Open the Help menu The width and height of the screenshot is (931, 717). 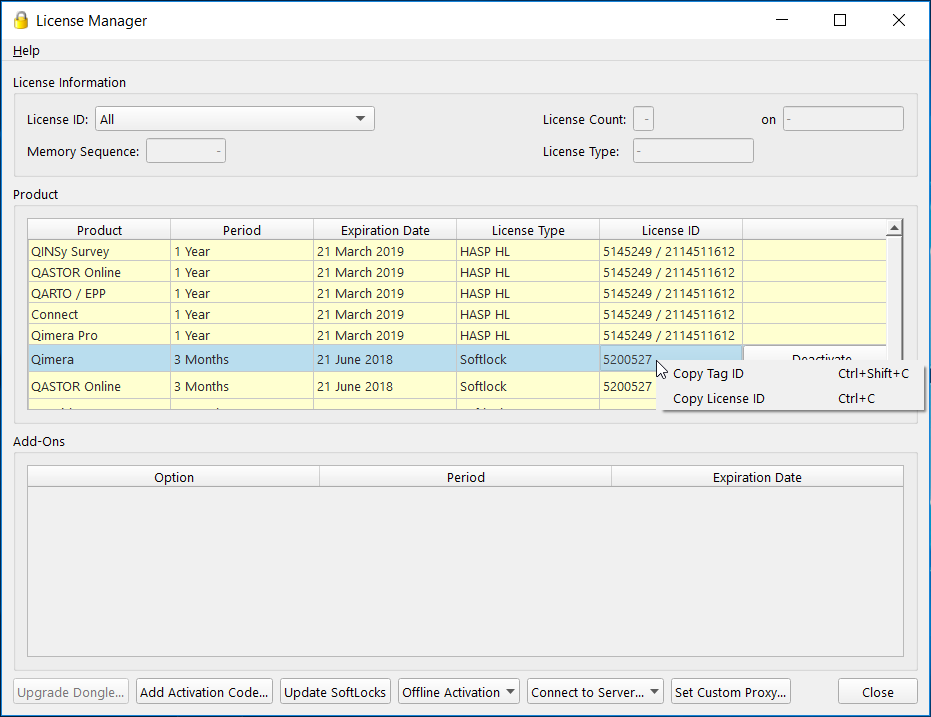click(26, 51)
